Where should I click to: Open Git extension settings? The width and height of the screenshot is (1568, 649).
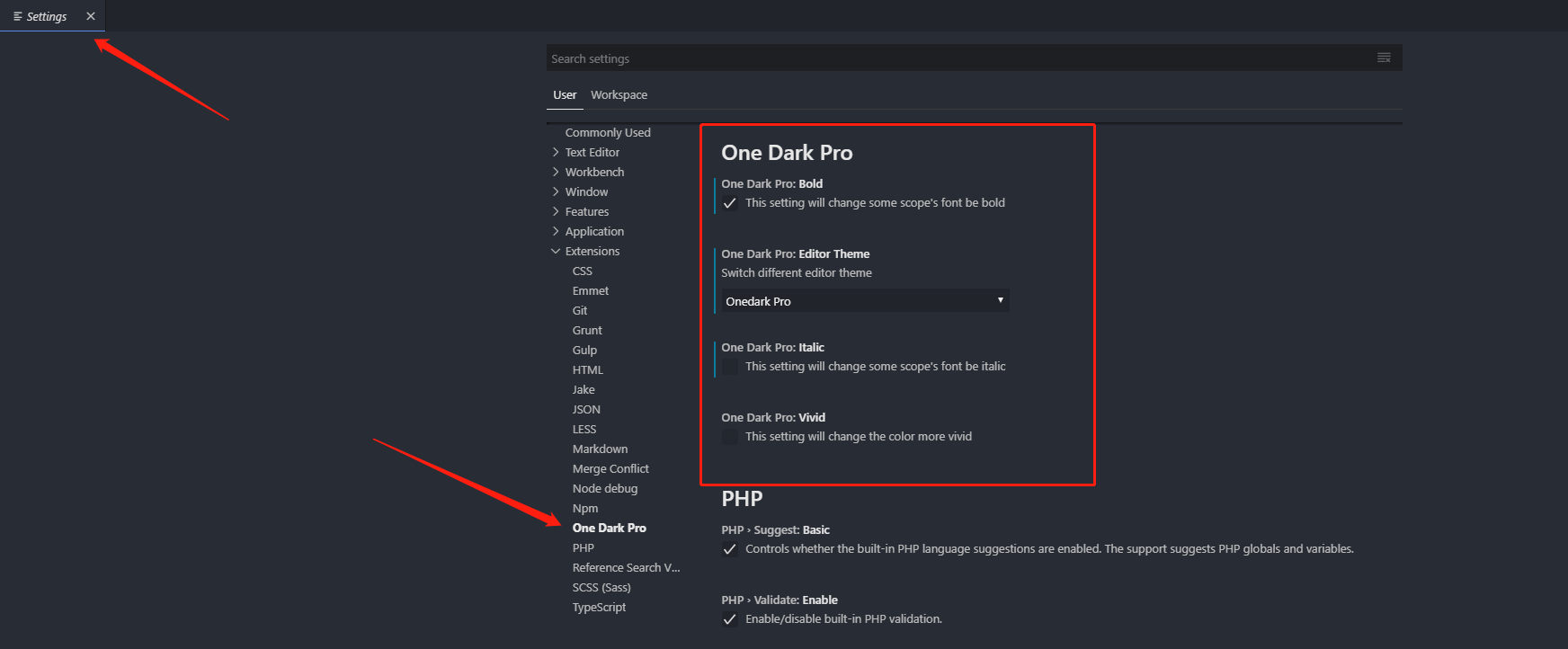(580, 310)
